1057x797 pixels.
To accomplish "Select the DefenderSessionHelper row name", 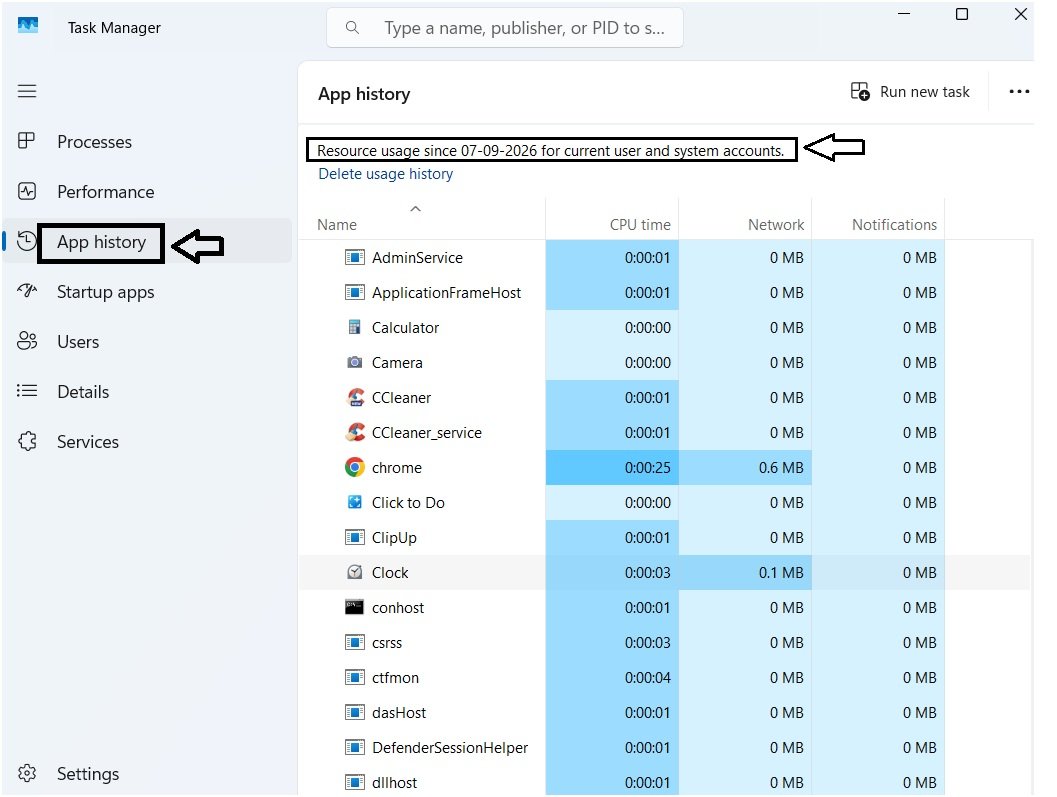I will click(x=450, y=748).
